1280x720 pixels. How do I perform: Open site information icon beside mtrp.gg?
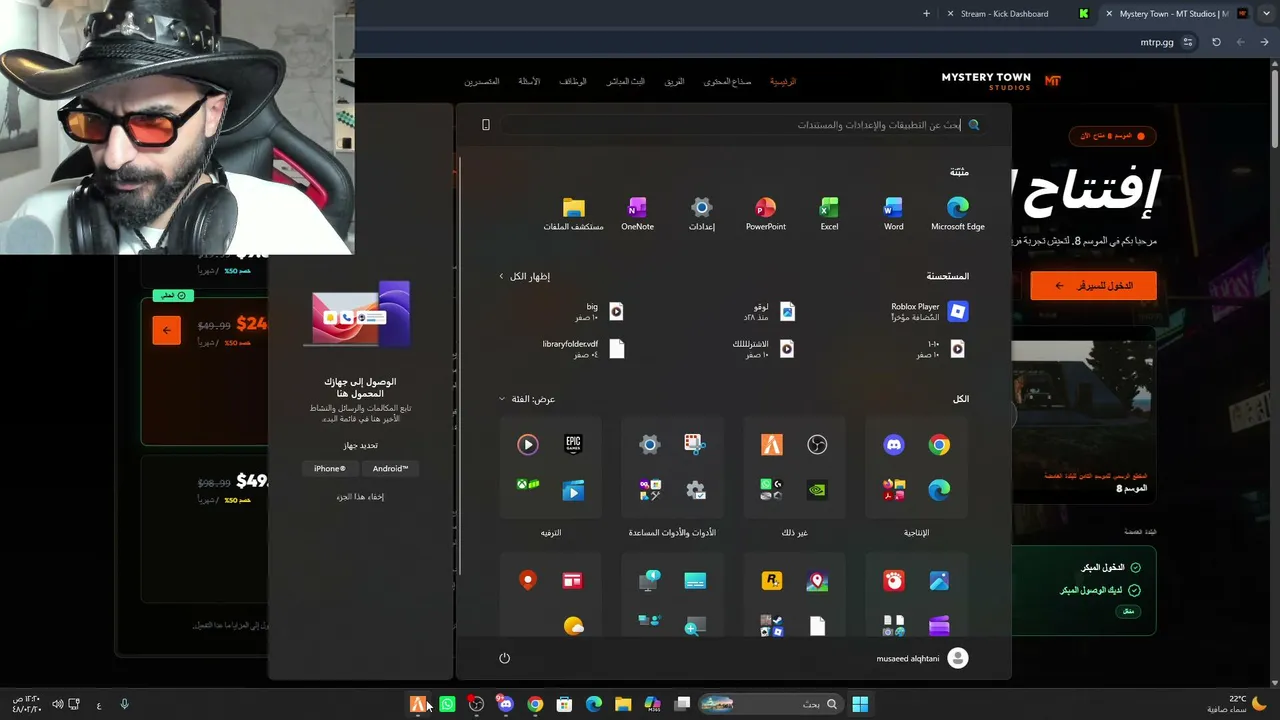pyautogui.click(x=1187, y=42)
